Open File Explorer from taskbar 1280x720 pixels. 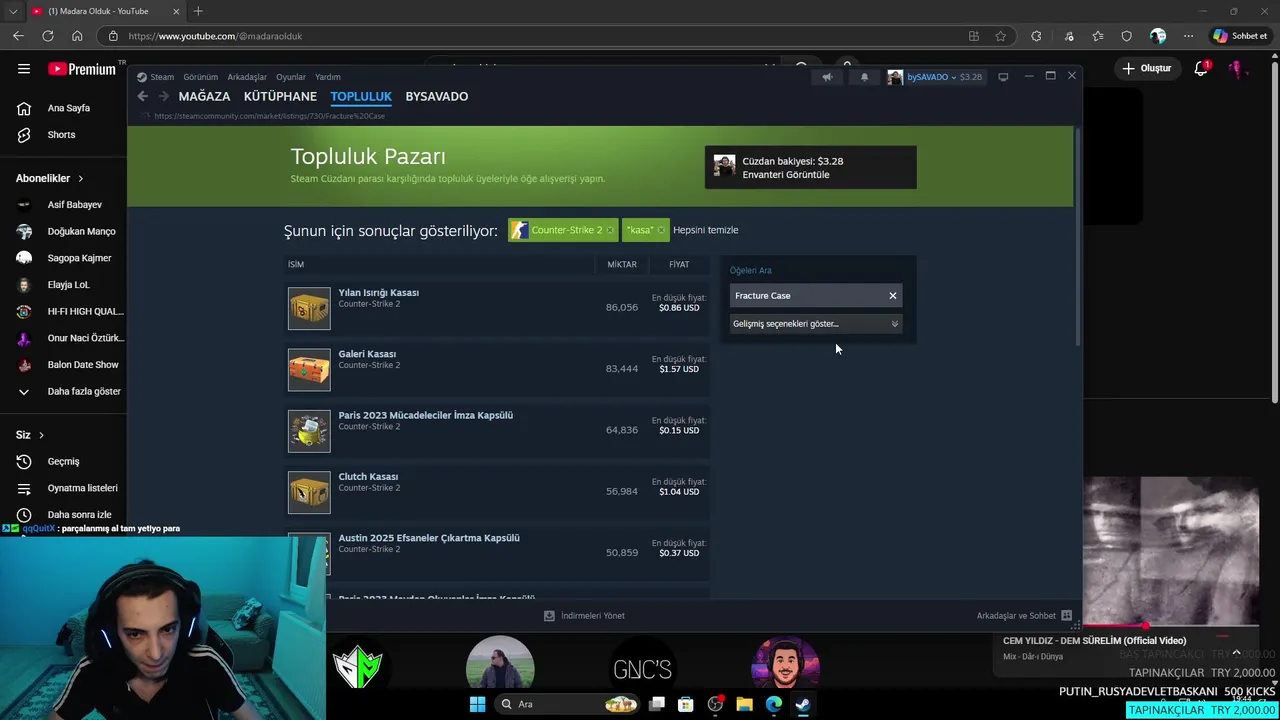pyautogui.click(x=745, y=704)
